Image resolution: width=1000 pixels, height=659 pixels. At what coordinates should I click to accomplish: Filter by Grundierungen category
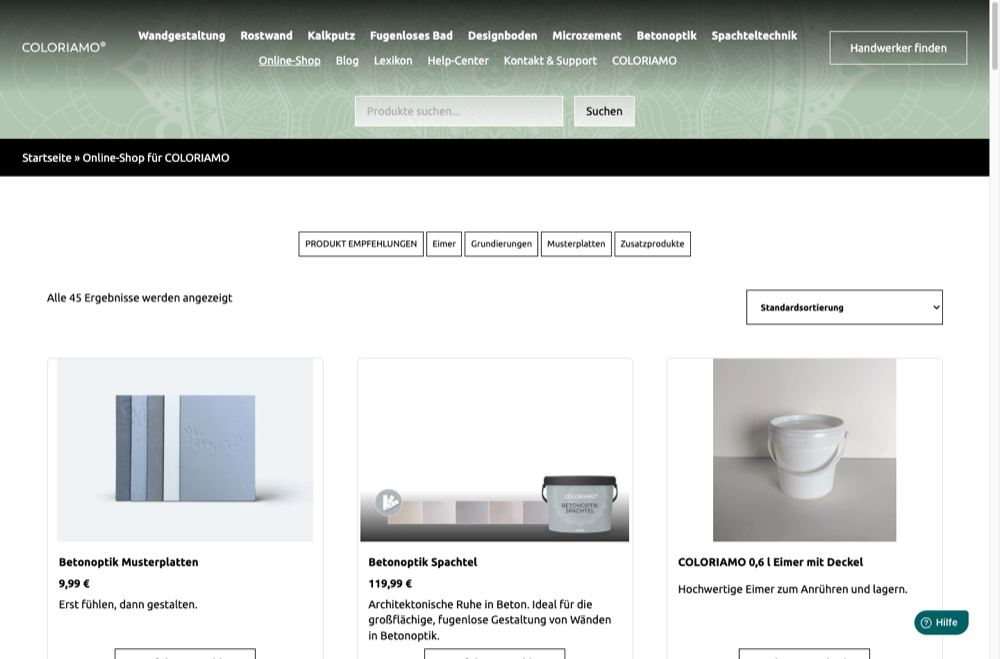pos(501,244)
